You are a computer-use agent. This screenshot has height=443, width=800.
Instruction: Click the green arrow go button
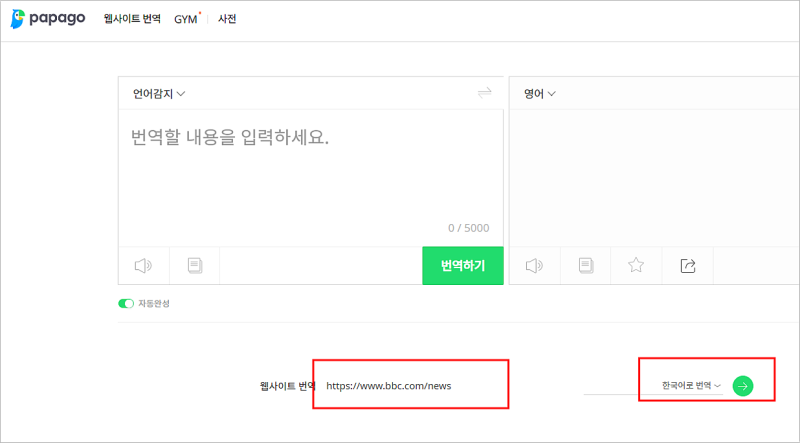tap(743, 386)
